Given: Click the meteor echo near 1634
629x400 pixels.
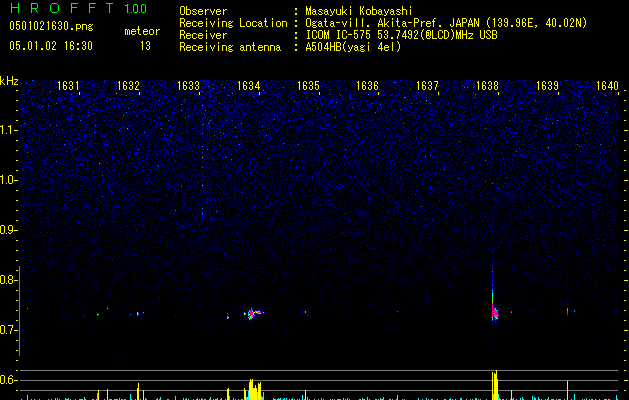Looking at the screenshot, I should click(x=253, y=313).
